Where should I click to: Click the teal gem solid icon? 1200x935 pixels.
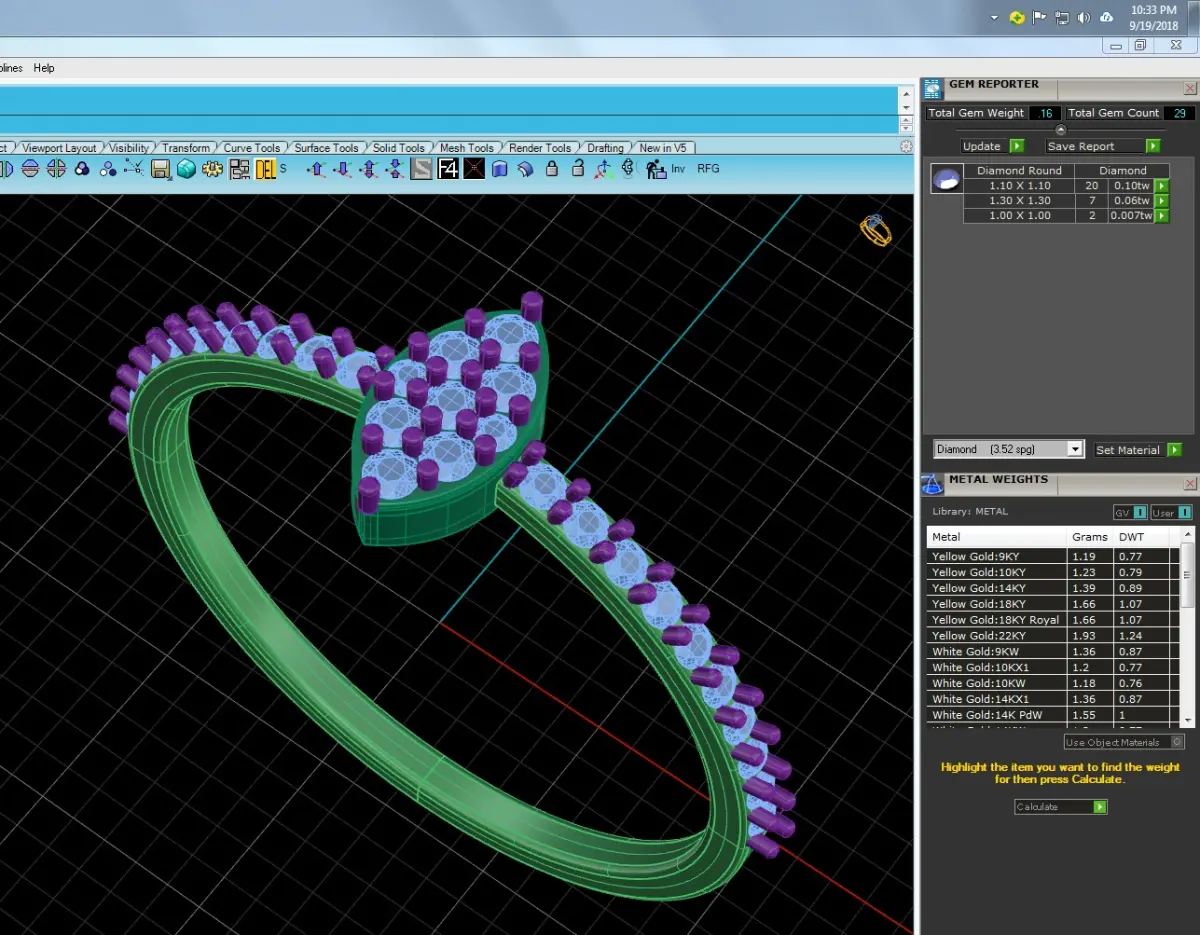pyautogui.click(x=186, y=169)
